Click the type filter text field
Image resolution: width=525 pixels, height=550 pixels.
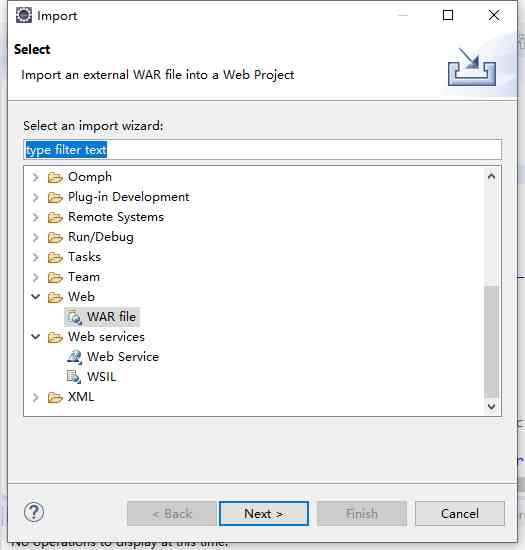262,150
